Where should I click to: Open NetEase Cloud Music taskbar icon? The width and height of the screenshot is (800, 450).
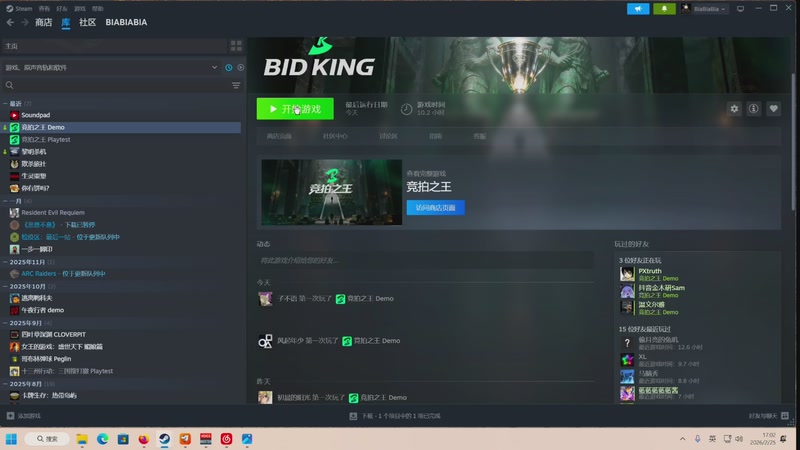click(226, 439)
